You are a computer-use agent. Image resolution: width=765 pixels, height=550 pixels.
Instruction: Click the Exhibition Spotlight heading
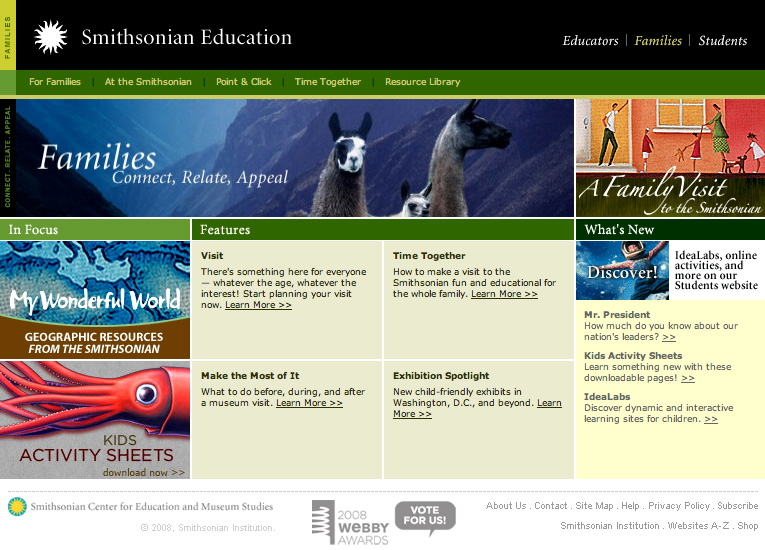click(441, 376)
